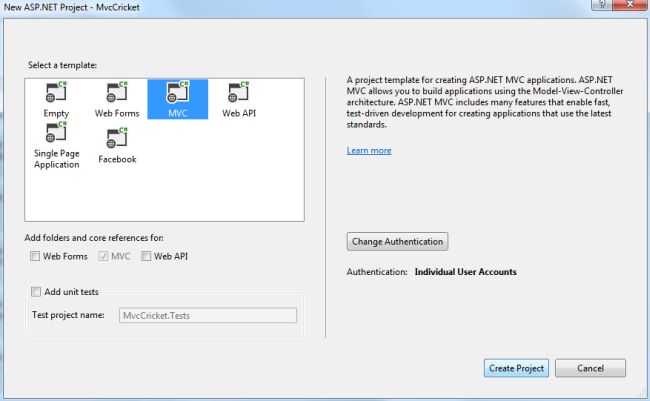Click the help question mark button in title bar
This screenshot has width=650, height=401.
pyautogui.click(x=602, y=5)
